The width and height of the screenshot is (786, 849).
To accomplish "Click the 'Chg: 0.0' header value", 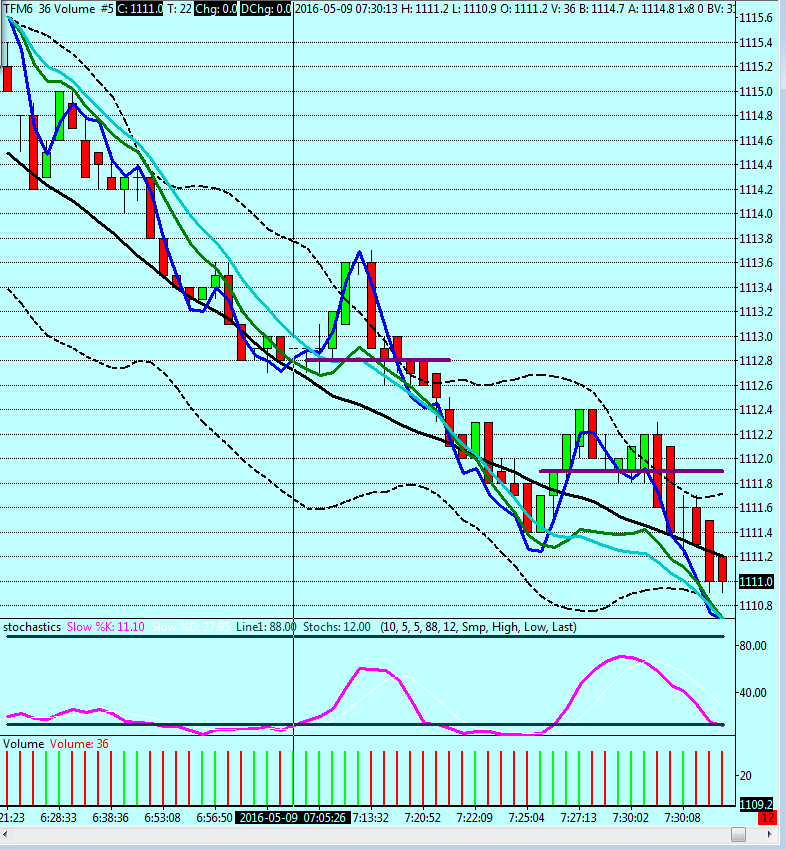I will point(215,9).
